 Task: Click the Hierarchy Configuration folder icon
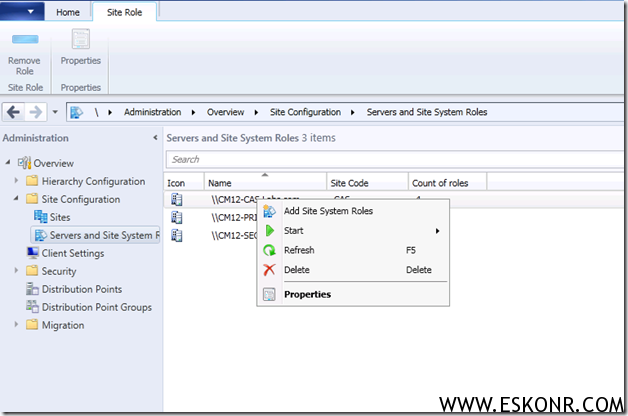point(32,181)
